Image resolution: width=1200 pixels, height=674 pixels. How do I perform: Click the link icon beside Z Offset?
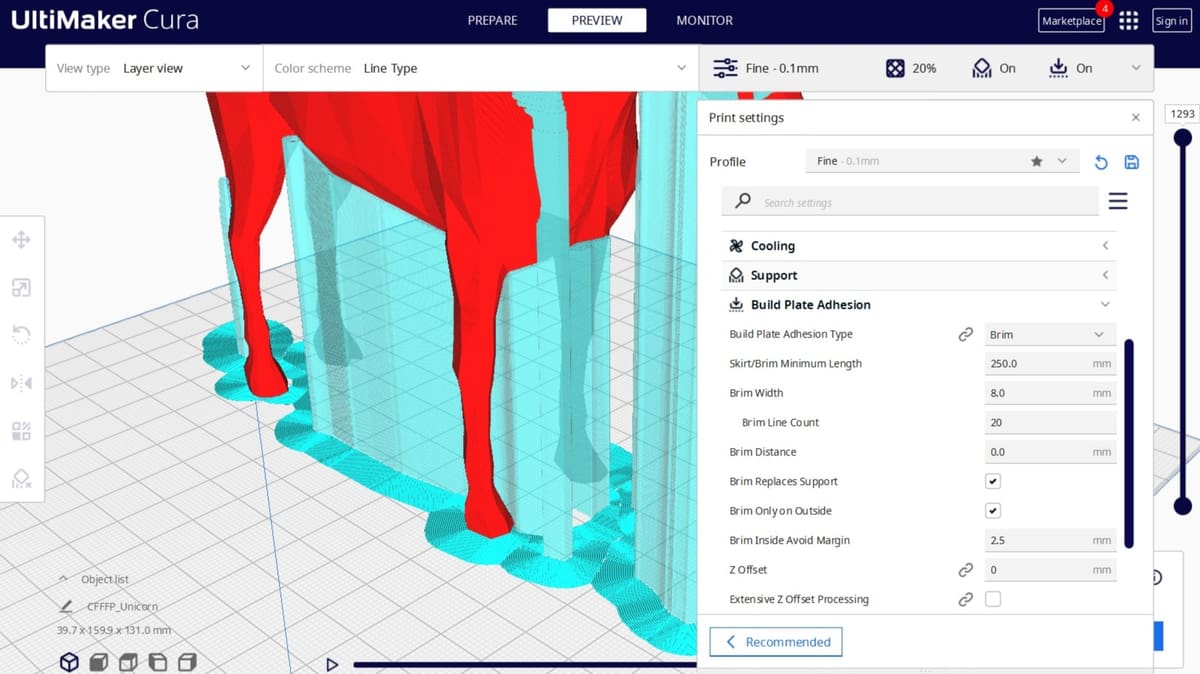(x=965, y=570)
